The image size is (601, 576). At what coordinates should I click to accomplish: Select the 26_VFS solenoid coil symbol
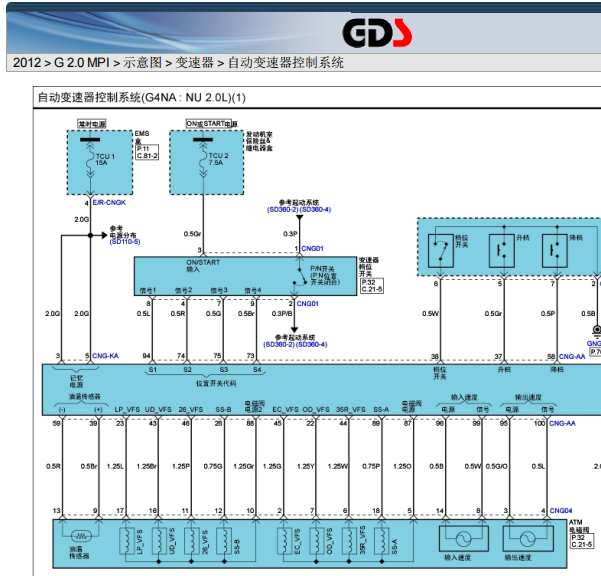tap(192, 541)
